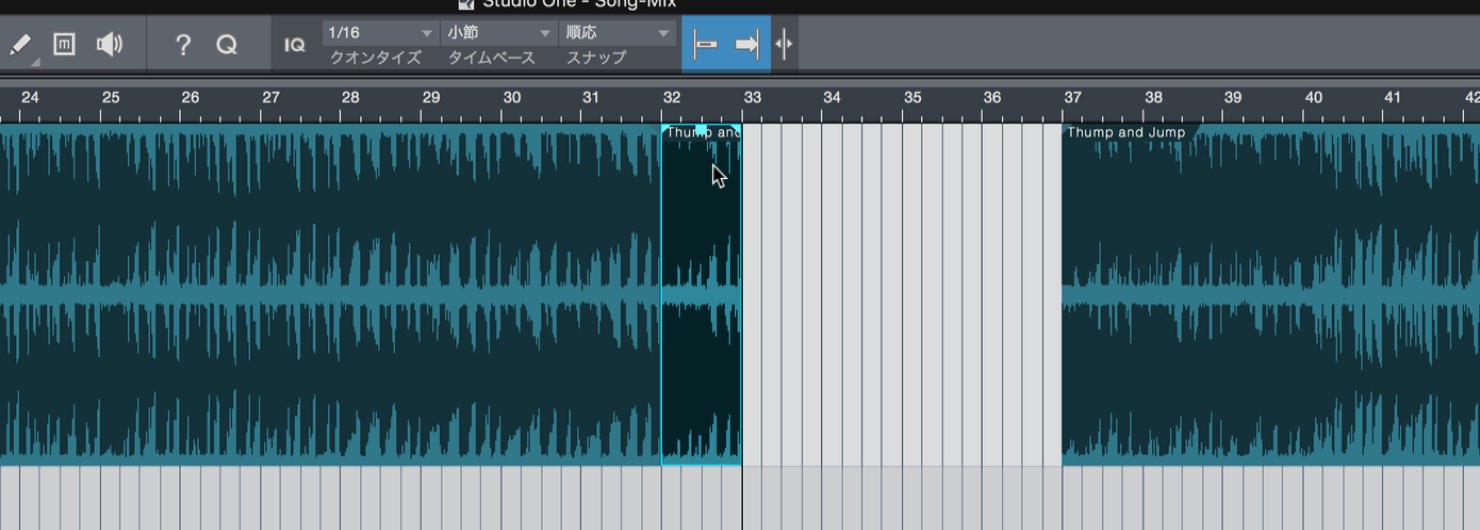Open the 順応 snap mode dropdown
The height and width of the screenshot is (530, 1480).
pyautogui.click(x=616, y=33)
